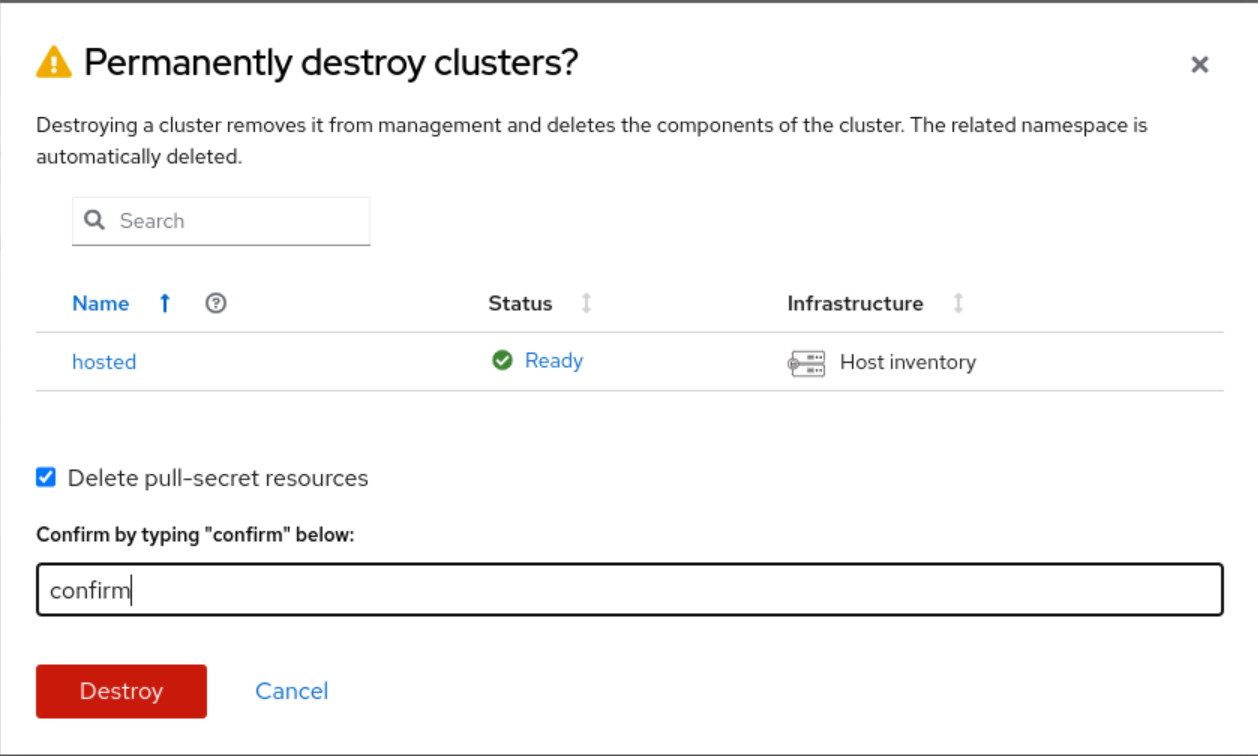Click the Host inventory text

pyautogui.click(x=908, y=362)
